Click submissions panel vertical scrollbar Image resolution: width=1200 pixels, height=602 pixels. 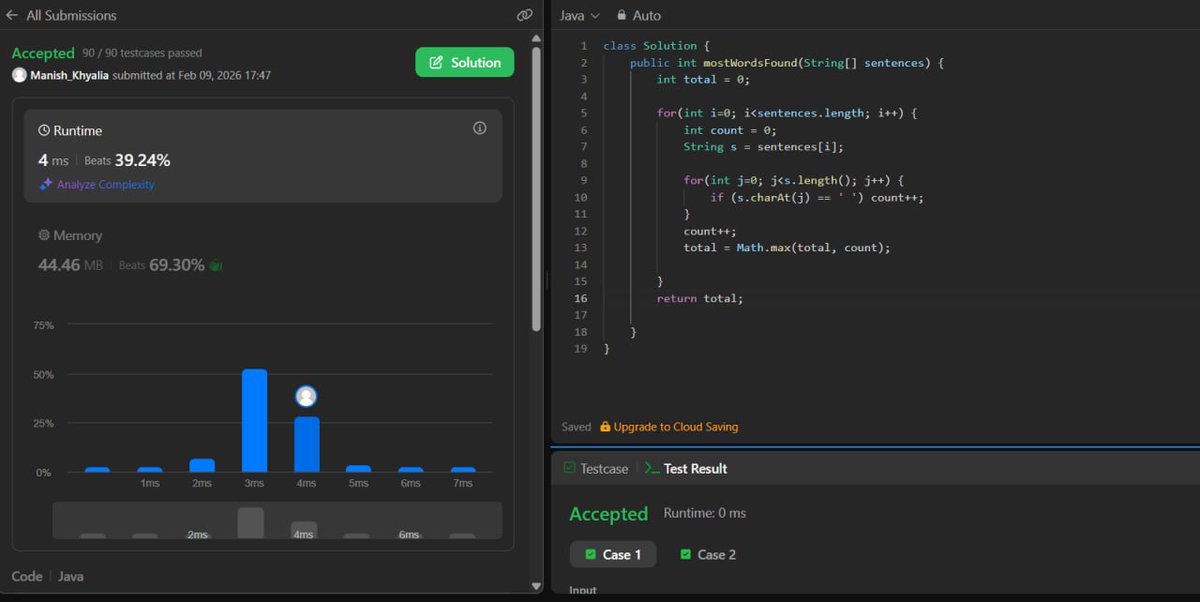coord(537,190)
